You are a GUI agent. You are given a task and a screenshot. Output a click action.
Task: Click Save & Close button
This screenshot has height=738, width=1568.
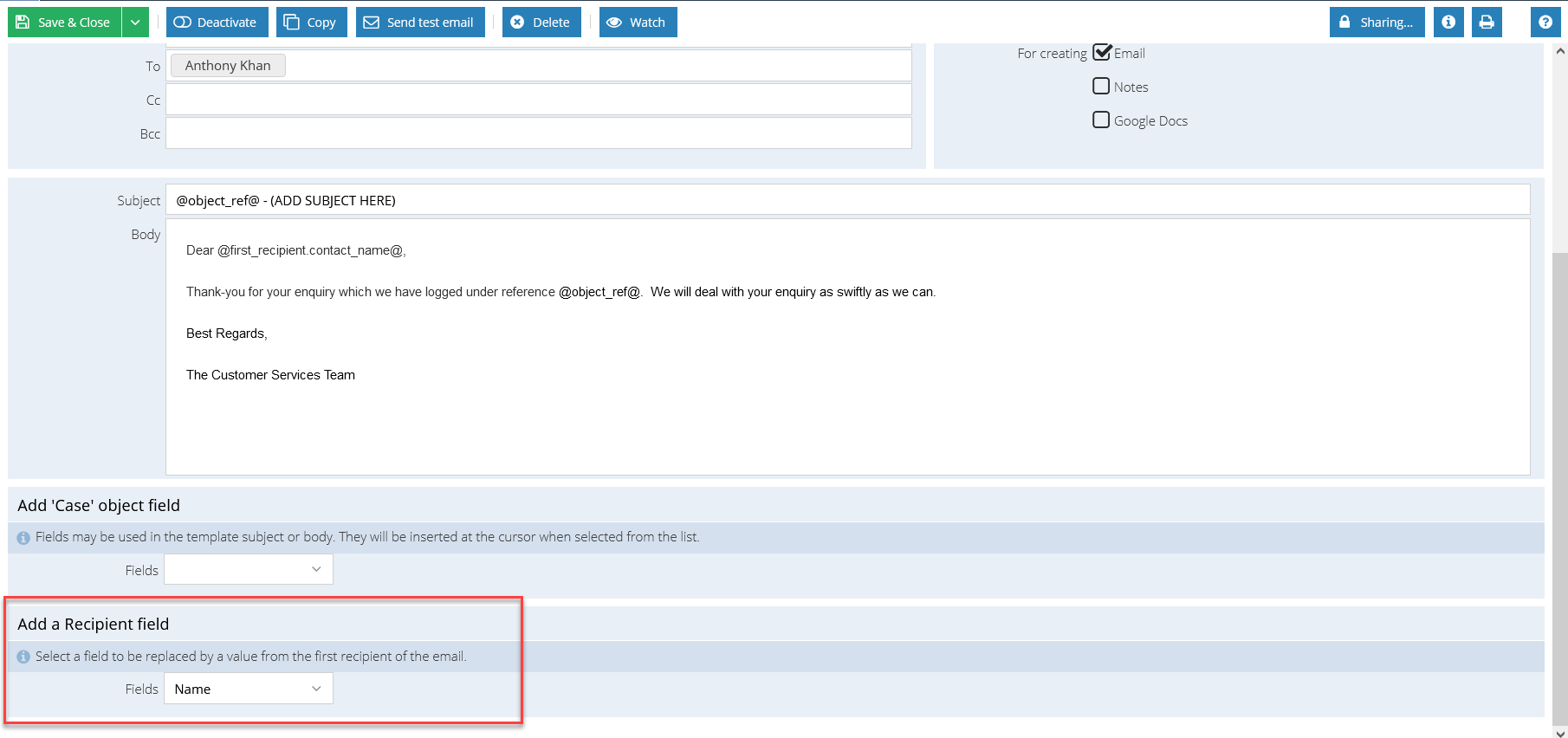(x=65, y=23)
